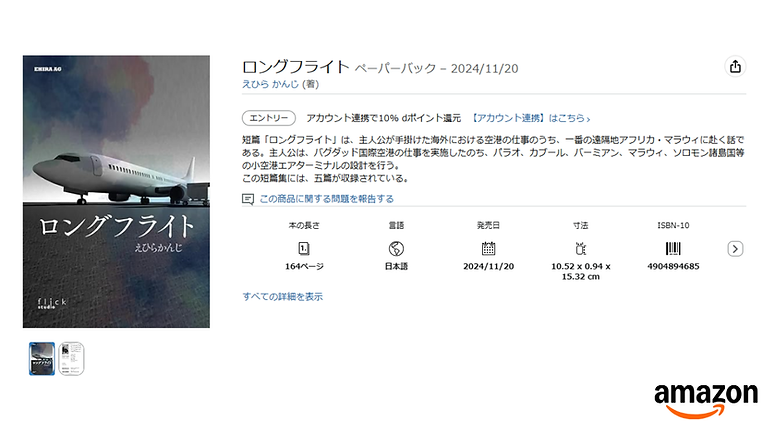Open すべての詳細を表示 link
The width and height of the screenshot is (775, 435).
(x=282, y=297)
